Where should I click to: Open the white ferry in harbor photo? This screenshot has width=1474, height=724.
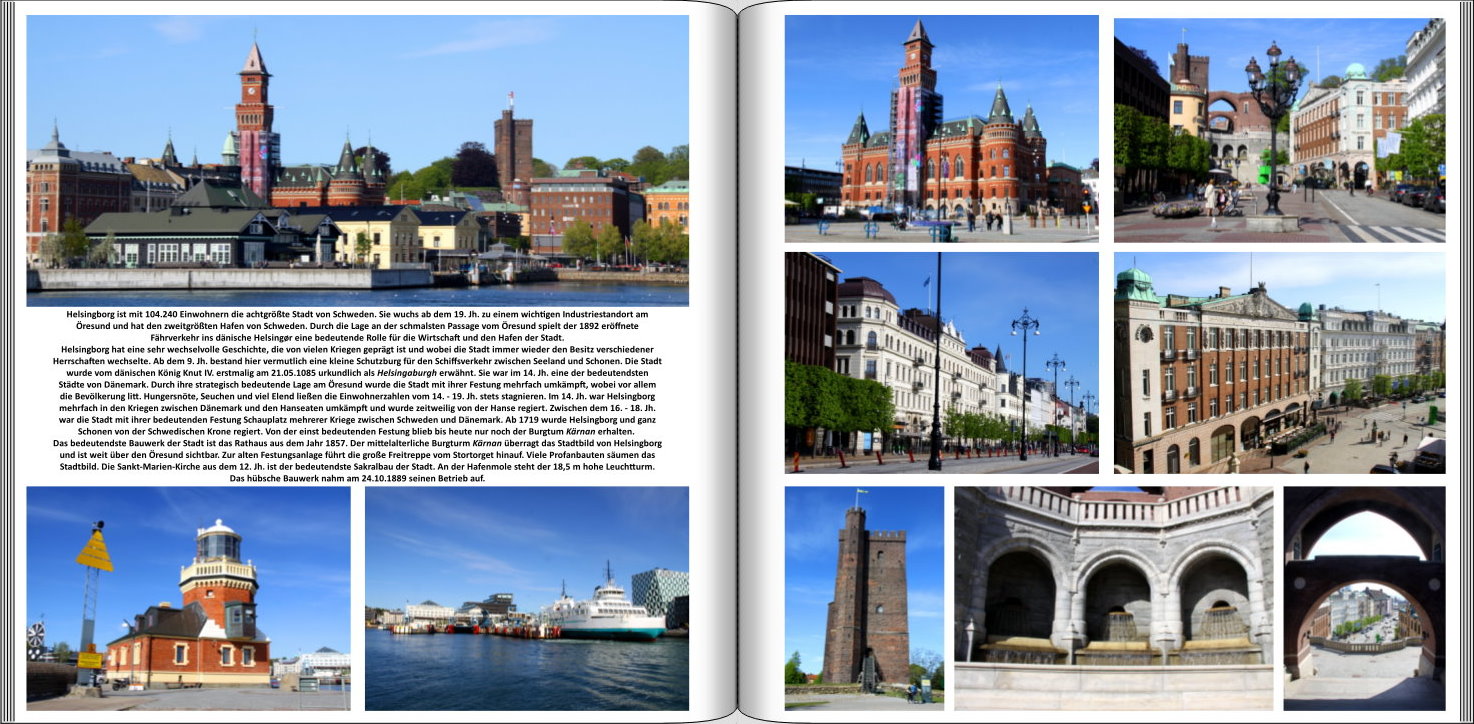(x=526, y=598)
